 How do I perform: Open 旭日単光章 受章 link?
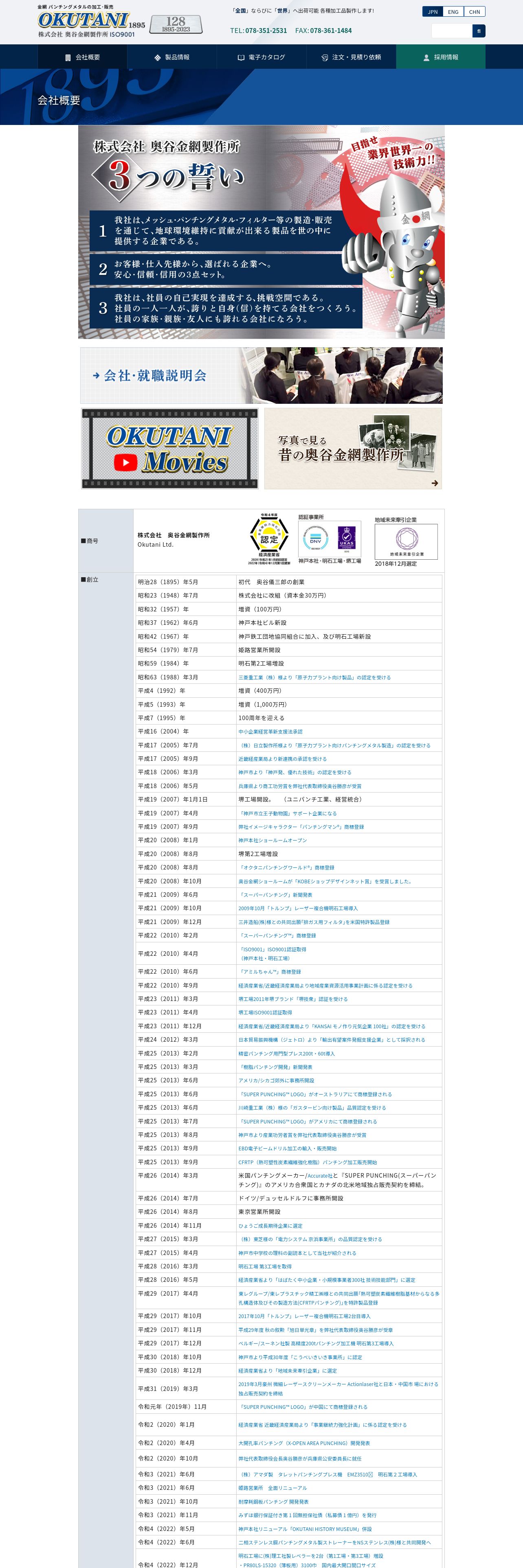[x=315, y=1330]
